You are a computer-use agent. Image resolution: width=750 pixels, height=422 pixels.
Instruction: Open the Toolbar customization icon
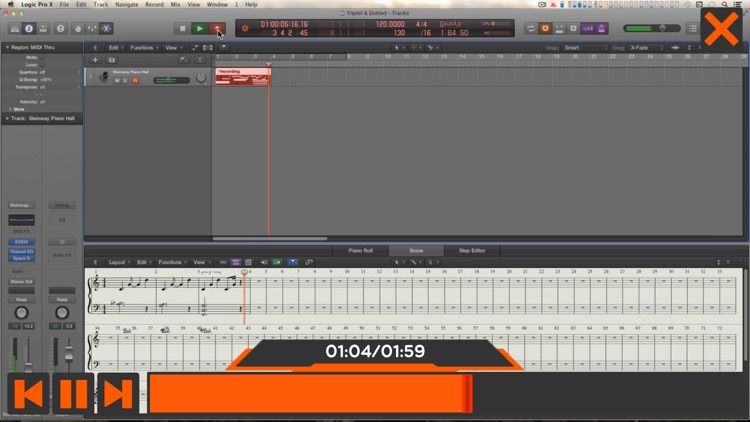43,29
